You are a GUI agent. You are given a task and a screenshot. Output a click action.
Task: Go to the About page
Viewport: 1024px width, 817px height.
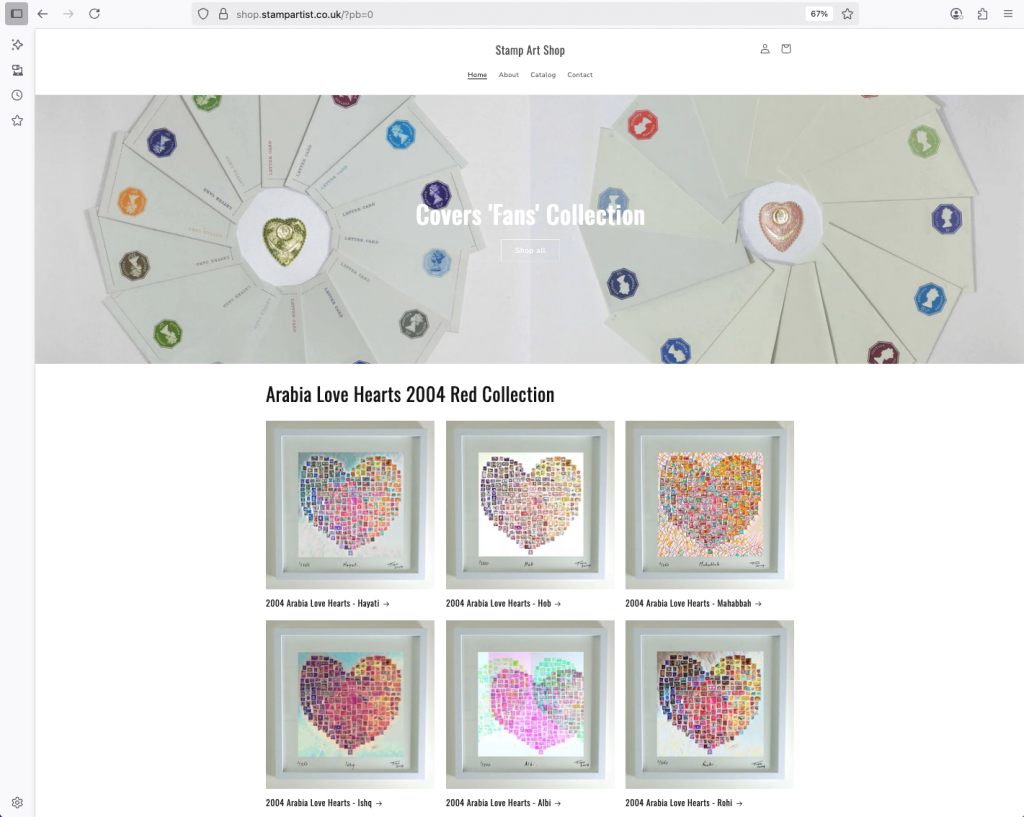coord(509,75)
